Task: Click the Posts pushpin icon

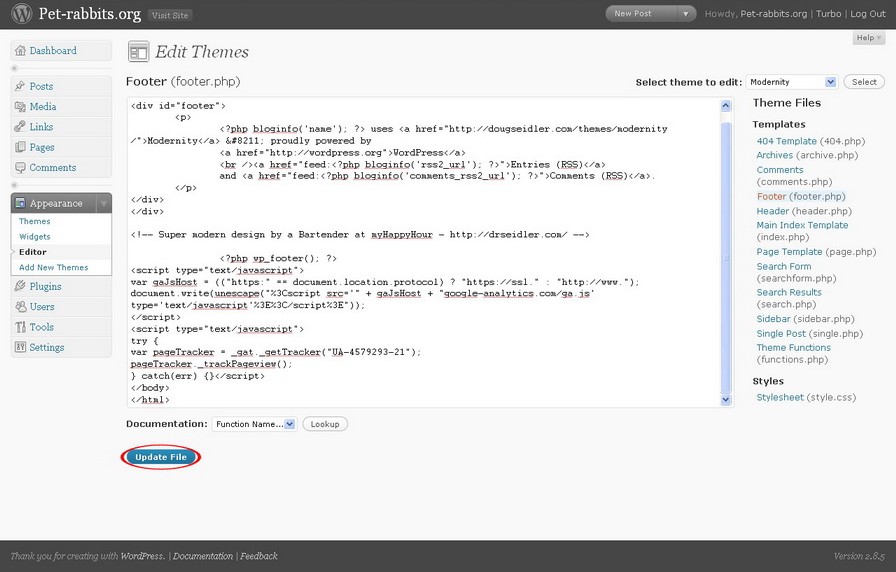Action: [20, 86]
